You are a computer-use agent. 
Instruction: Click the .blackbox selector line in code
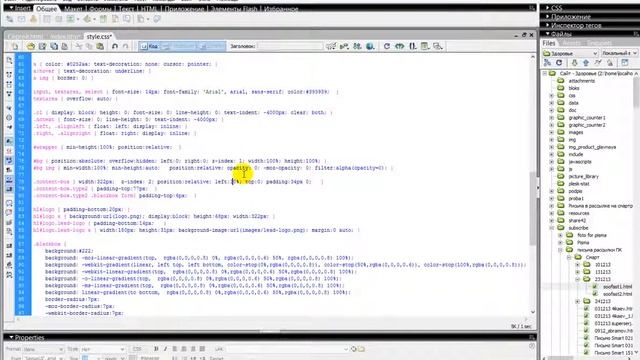coord(50,244)
